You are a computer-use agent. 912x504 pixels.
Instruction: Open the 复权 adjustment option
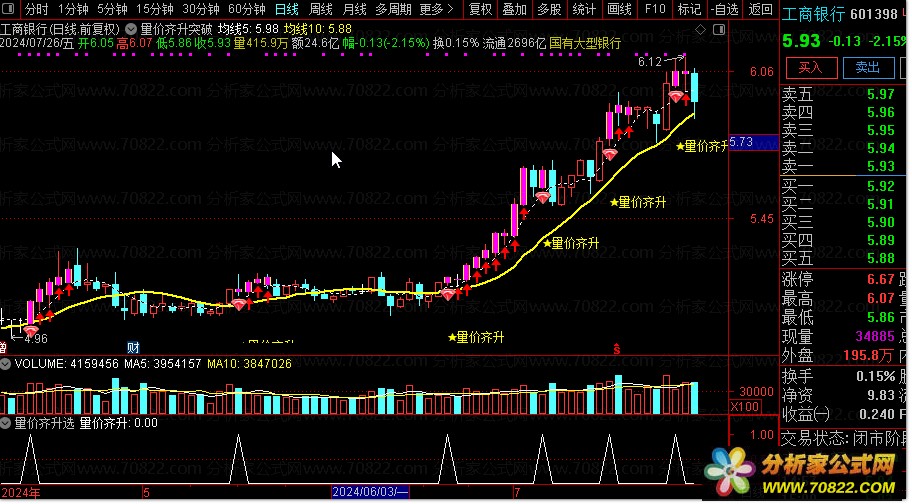click(x=480, y=9)
